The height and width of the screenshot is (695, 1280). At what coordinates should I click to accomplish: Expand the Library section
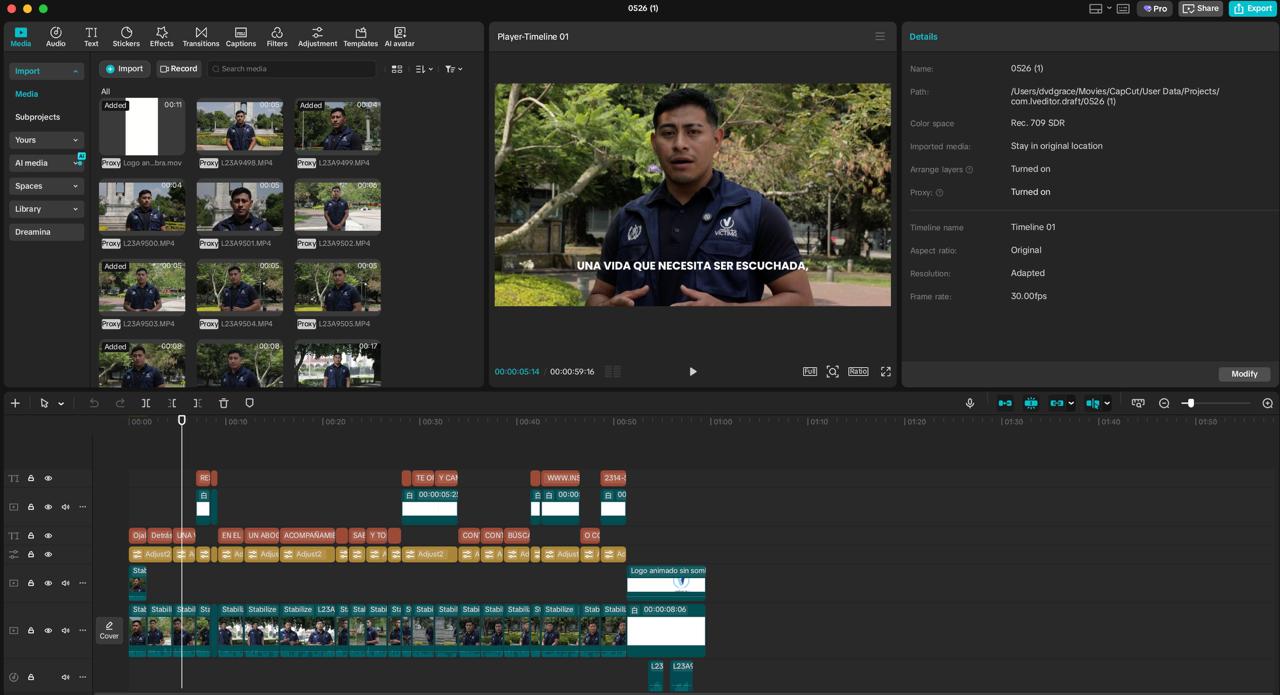[46, 209]
